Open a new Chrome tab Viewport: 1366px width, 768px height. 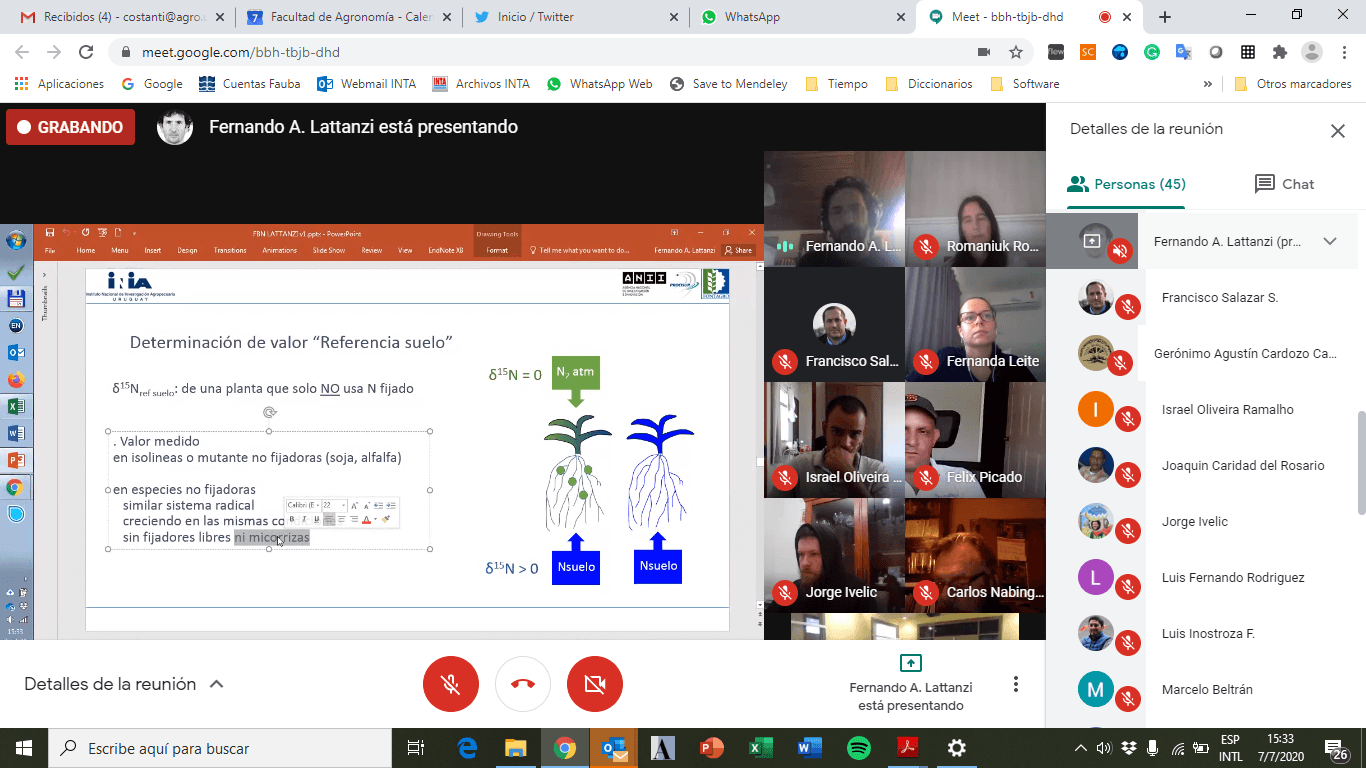(x=1165, y=17)
